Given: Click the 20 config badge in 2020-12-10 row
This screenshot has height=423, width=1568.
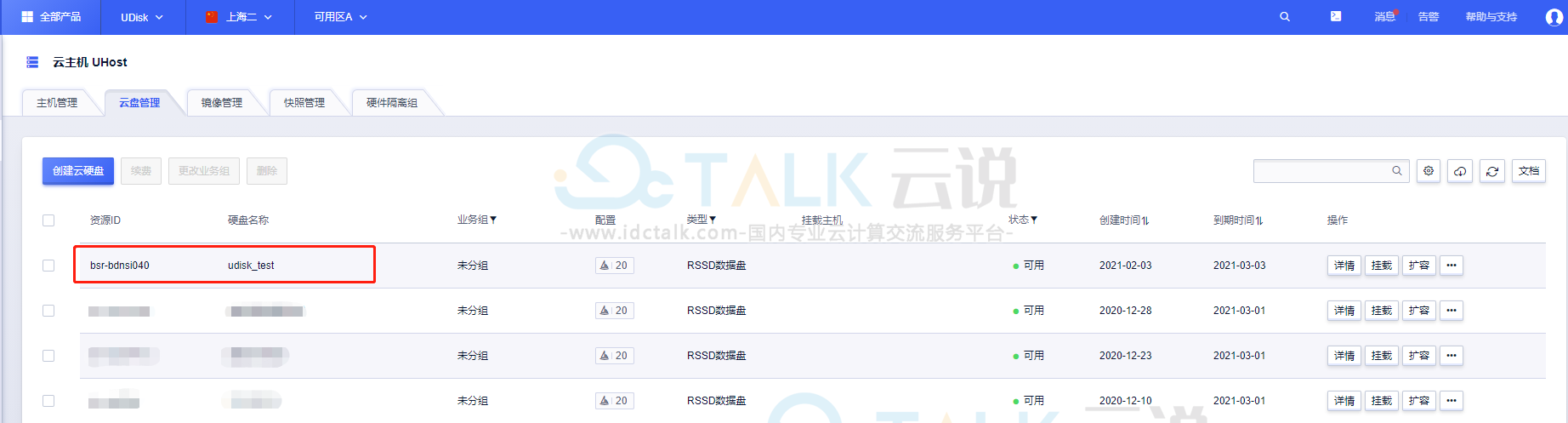Looking at the screenshot, I should coord(615,401).
